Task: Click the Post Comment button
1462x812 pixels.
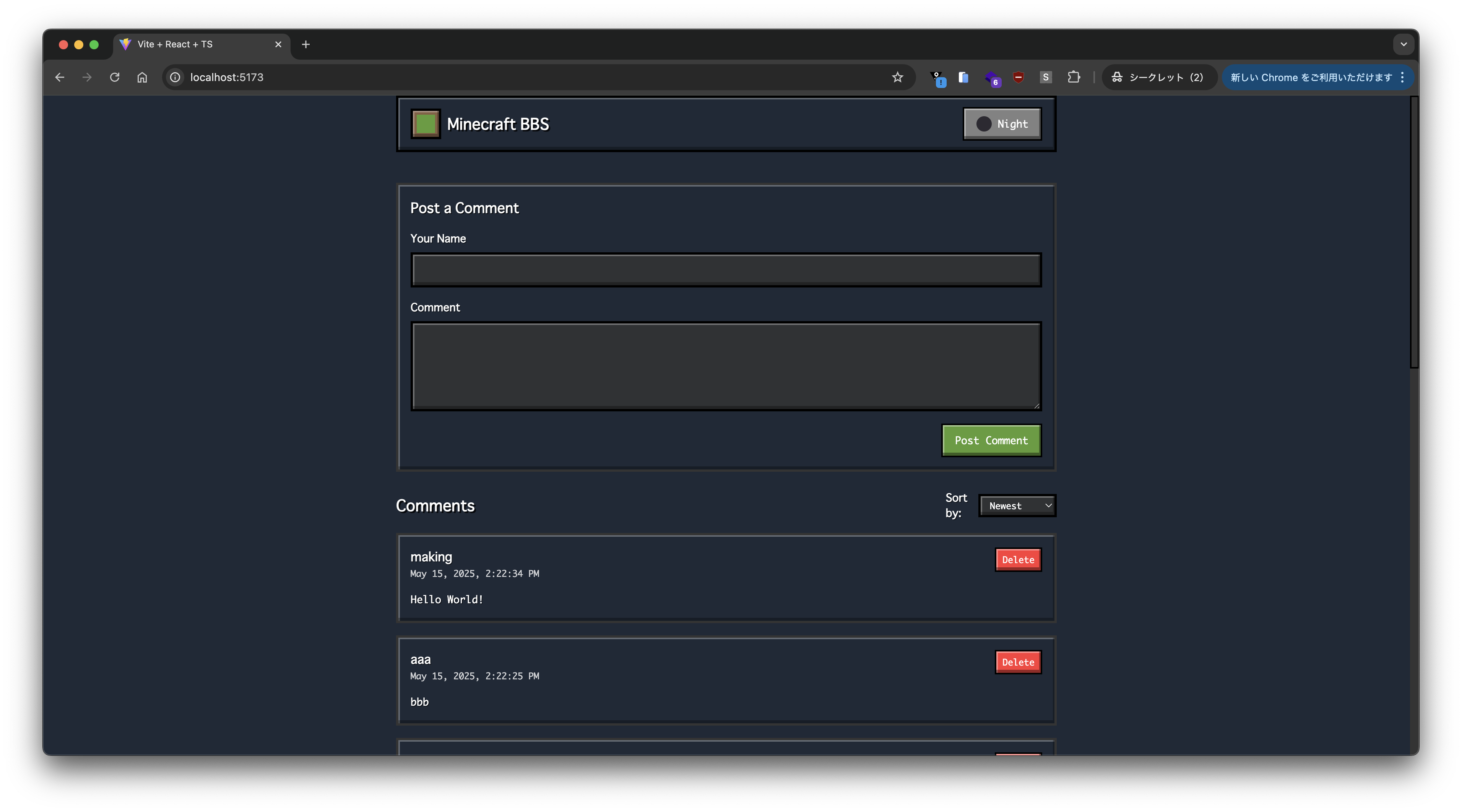Action: click(x=991, y=440)
